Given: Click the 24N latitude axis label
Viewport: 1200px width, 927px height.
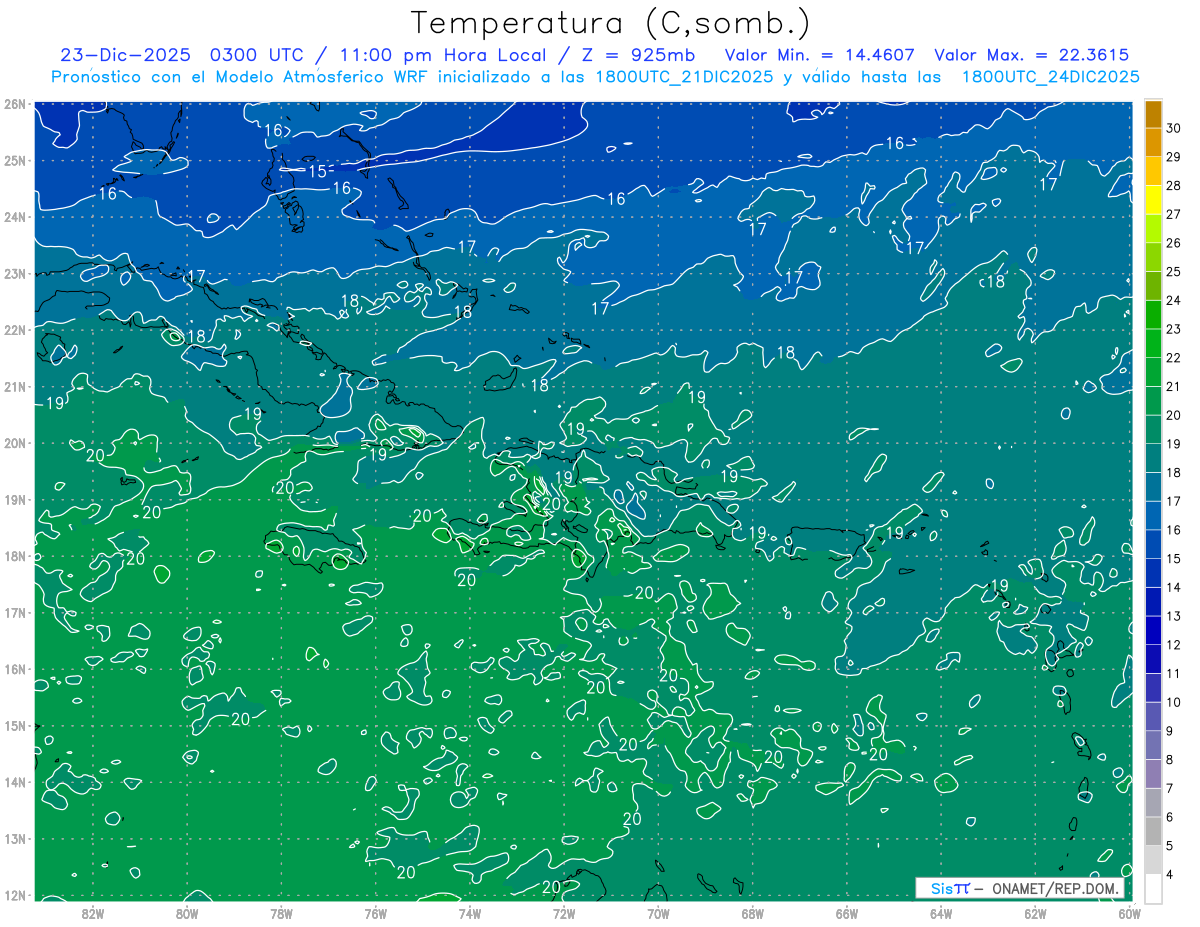Looking at the screenshot, I should pyautogui.click(x=15, y=217).
